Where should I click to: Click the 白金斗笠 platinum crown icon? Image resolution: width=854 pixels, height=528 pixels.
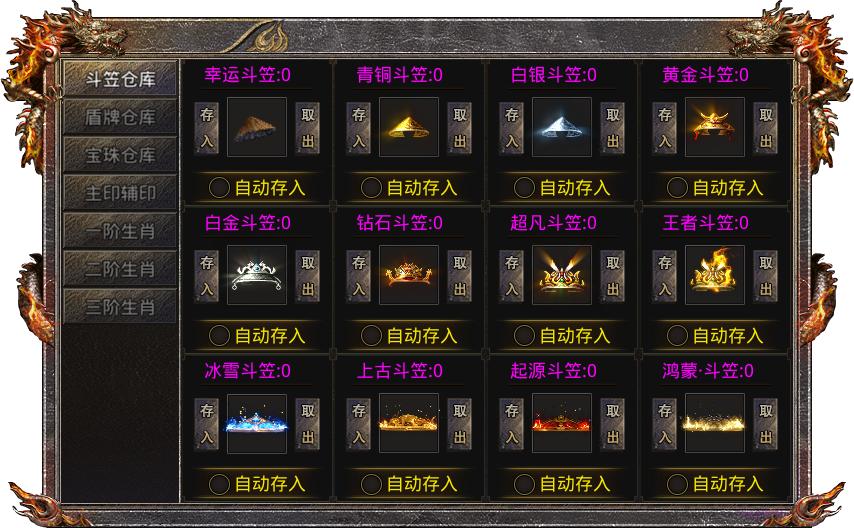click(257, 275)
